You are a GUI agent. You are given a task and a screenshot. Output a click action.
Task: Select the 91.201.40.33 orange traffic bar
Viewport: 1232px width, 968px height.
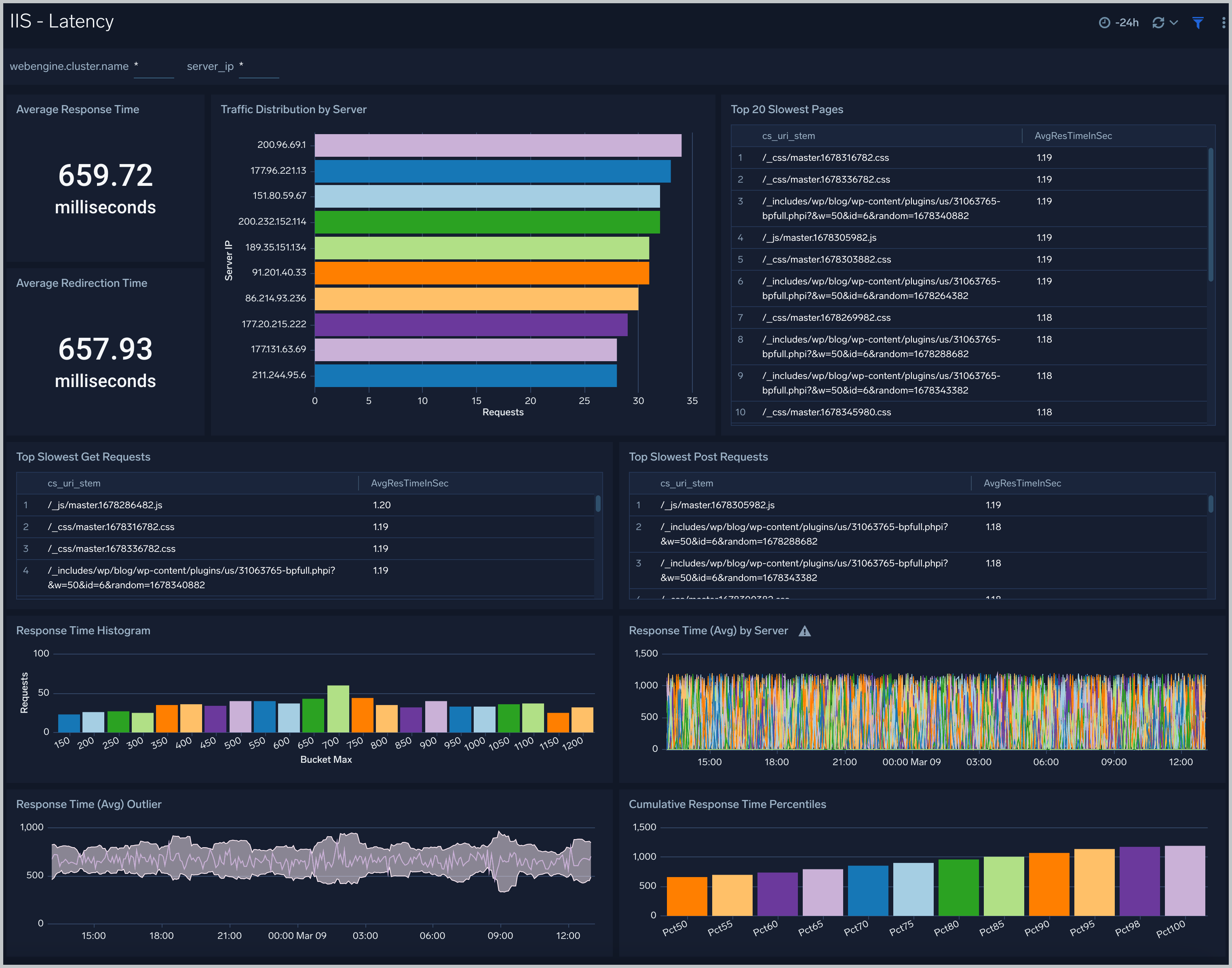(x=482, y=273)
